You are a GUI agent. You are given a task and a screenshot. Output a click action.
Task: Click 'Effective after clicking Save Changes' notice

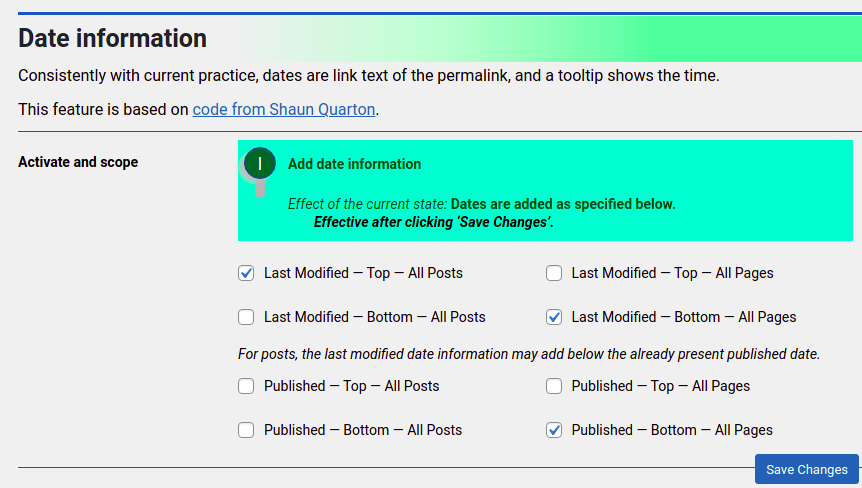point(433,222)
